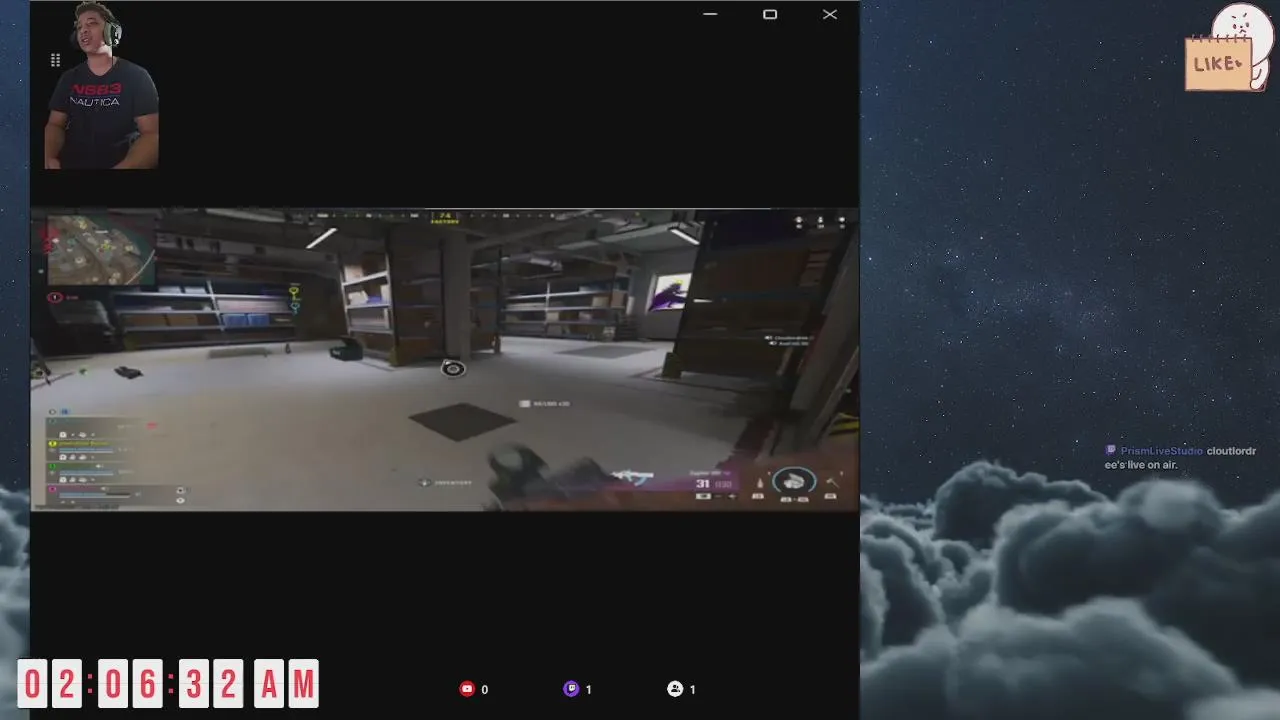
Task: Minimize the stream preview window
Action: pos(710,14)
